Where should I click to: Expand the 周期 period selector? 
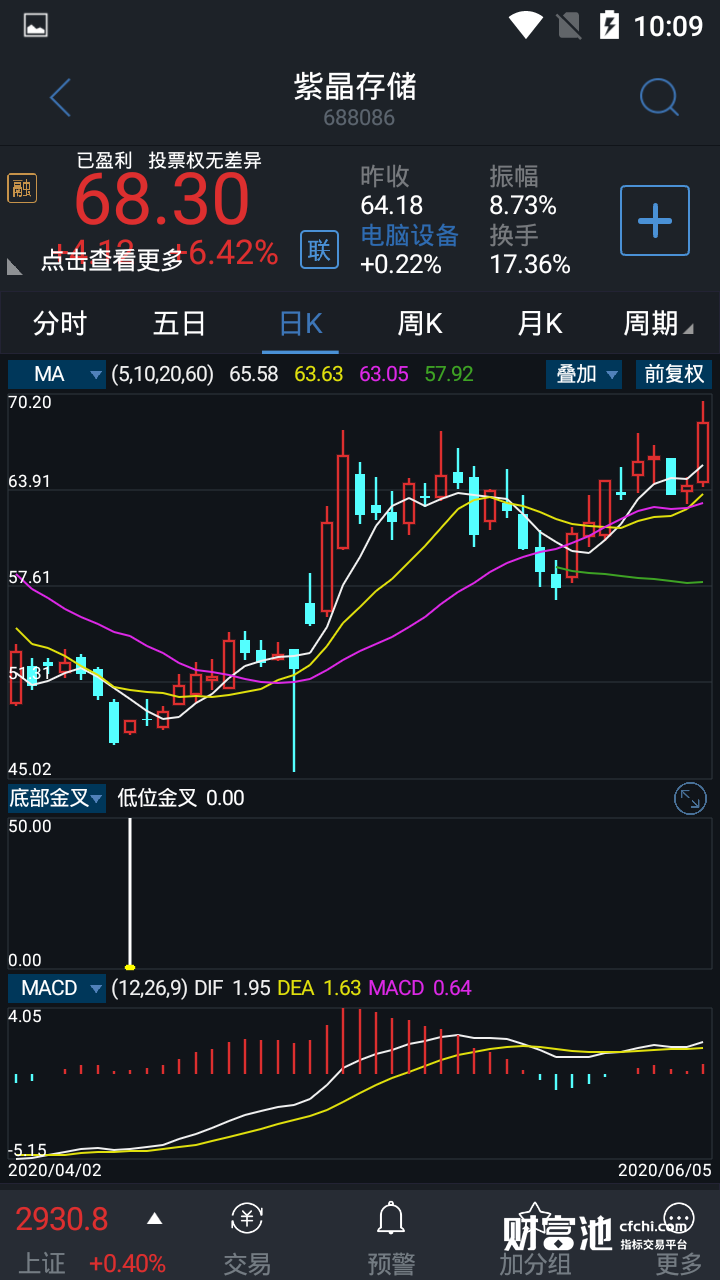pos(657,324)
